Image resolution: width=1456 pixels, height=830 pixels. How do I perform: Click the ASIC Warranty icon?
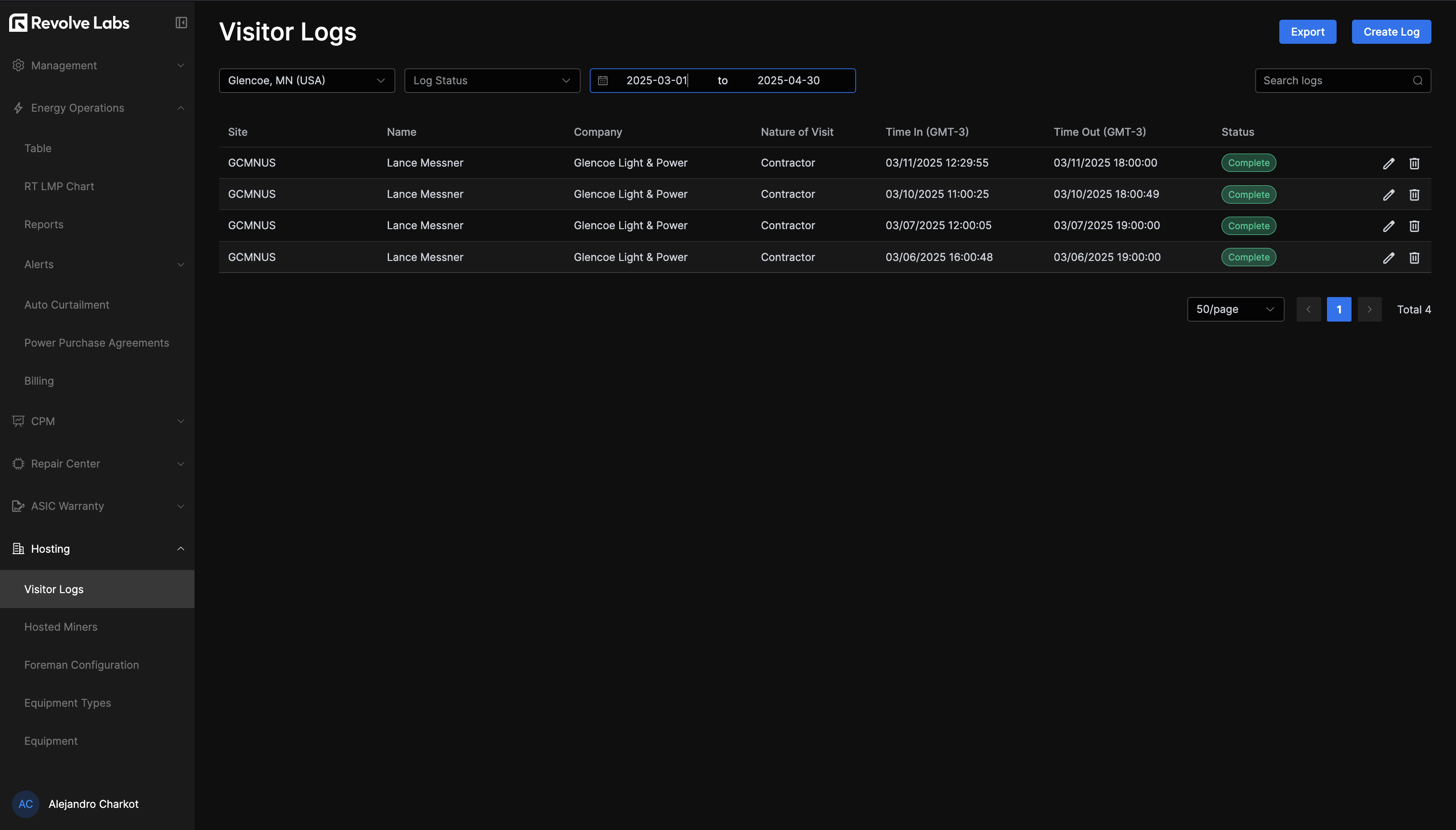coord(18,506)
